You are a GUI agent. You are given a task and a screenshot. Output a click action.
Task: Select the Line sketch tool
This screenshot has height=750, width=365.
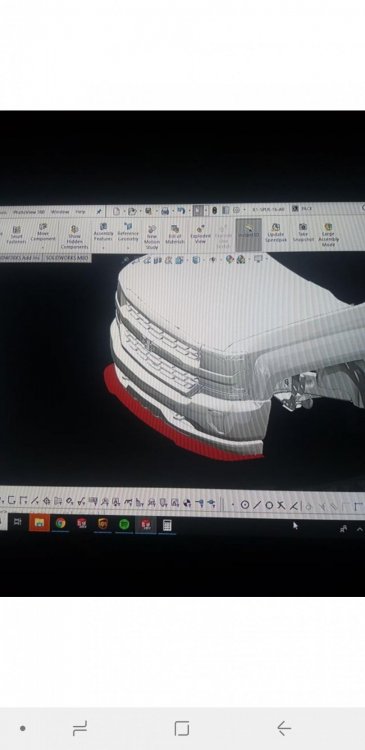tap(257, 505)
